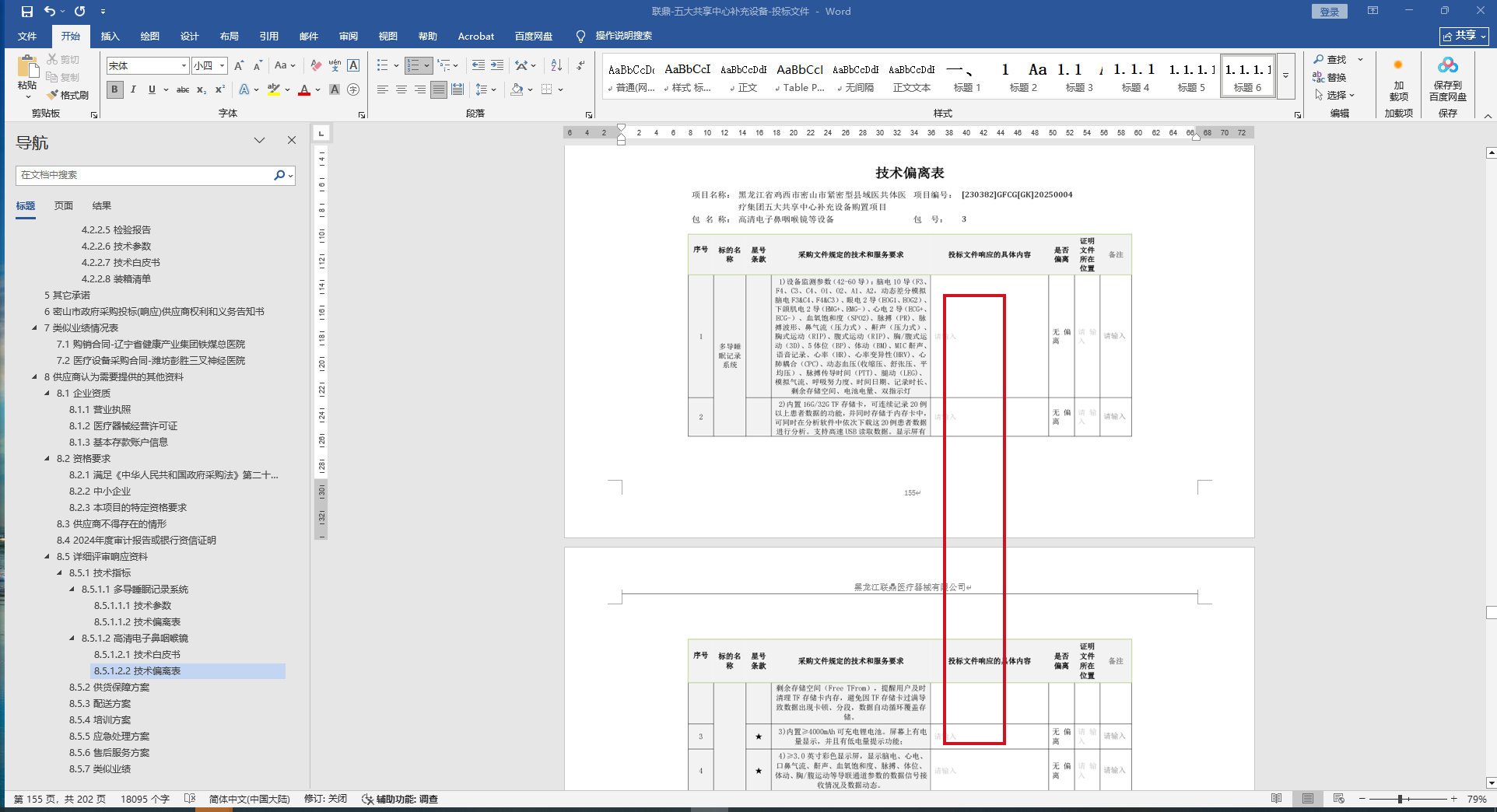
Task: Click the zoom out minus button
Action: tap(1362, 799)
